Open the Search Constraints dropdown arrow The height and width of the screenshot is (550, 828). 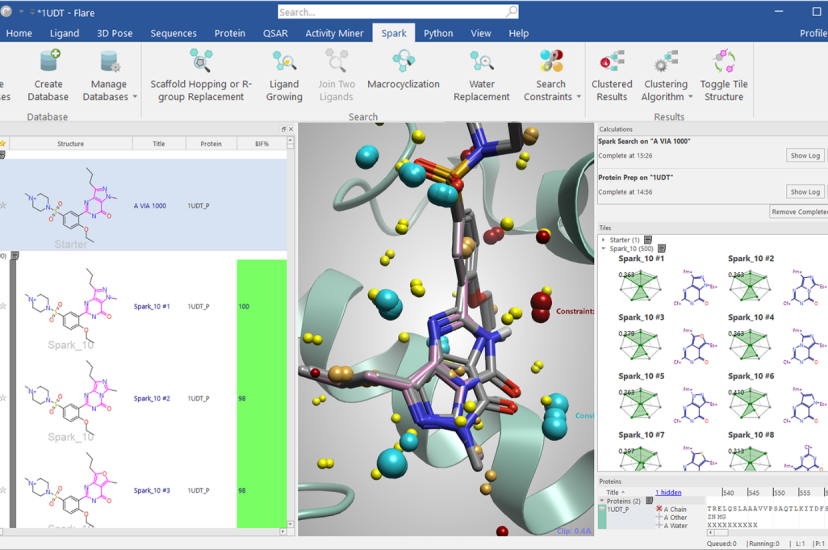click(x=579, y=97)
